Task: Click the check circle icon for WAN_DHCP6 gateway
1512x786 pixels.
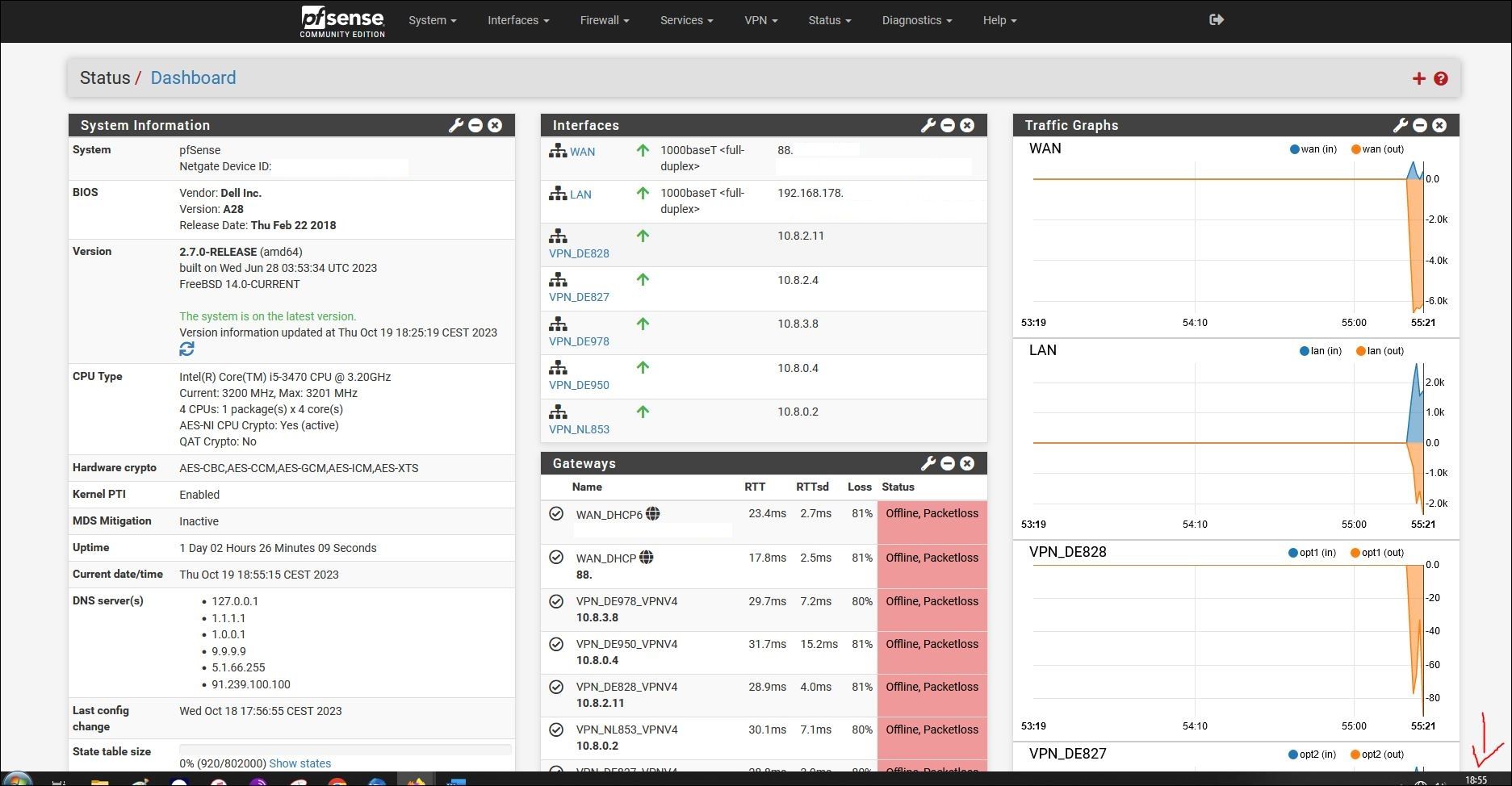Action: (556, 514)
